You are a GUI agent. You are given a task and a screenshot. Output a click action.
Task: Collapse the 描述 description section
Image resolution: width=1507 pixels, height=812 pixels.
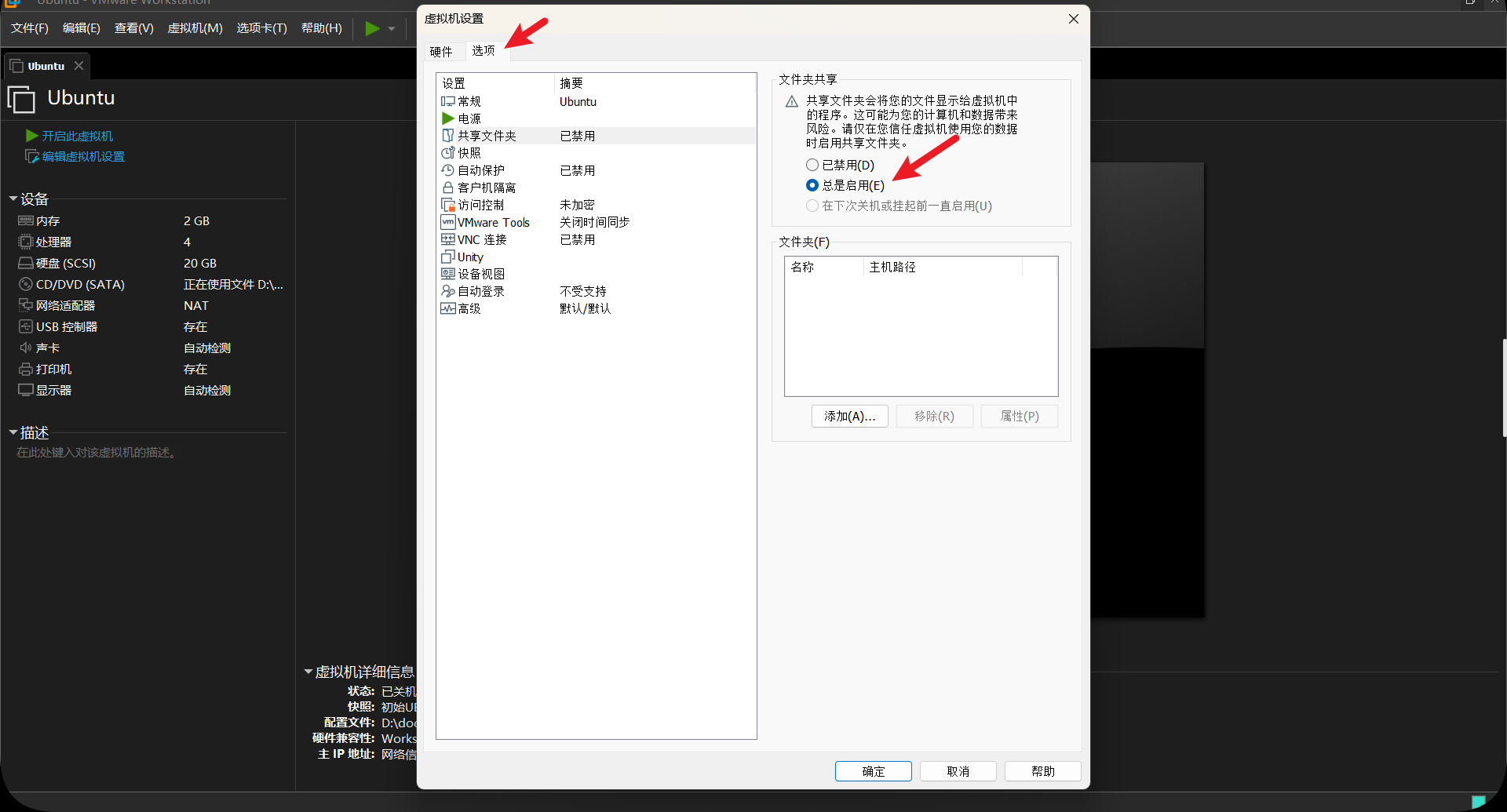[x=13, y=432]
